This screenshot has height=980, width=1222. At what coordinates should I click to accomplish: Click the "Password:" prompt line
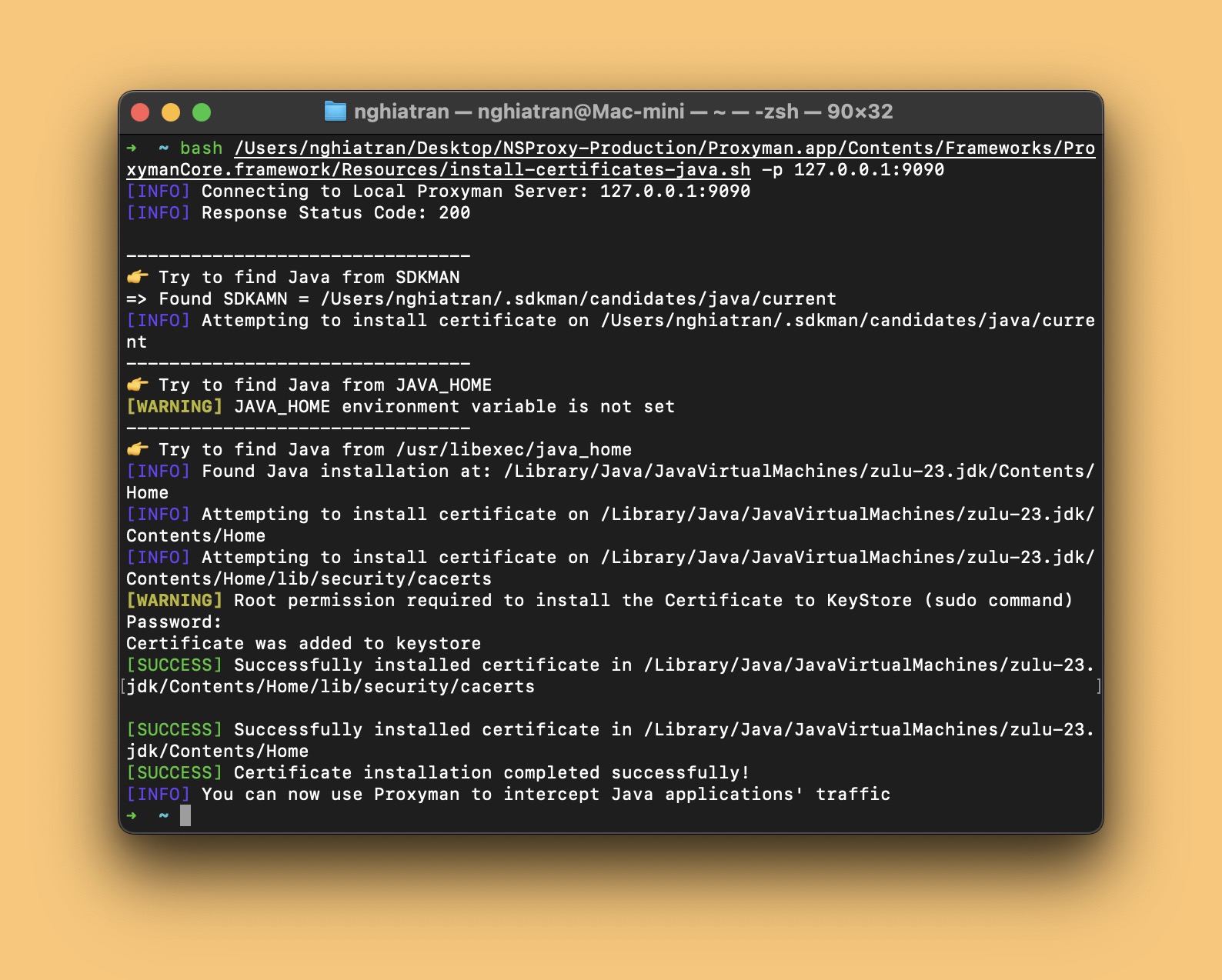pyautogui.click(x=174, y=622)
